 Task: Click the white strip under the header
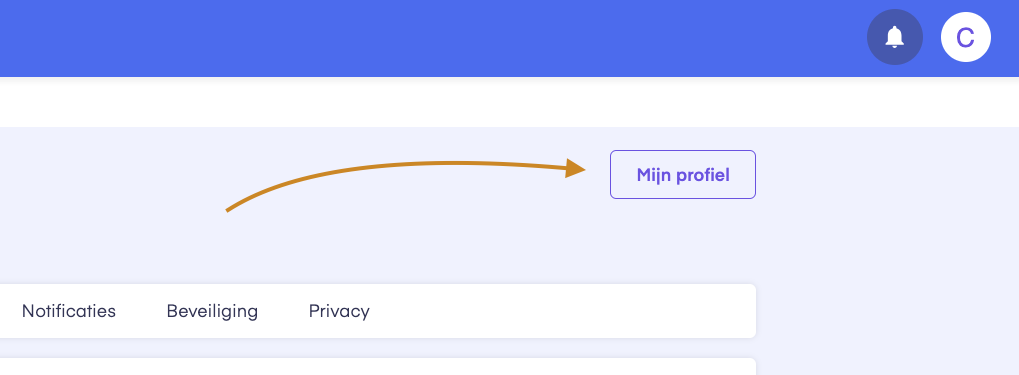coord(510,104)
